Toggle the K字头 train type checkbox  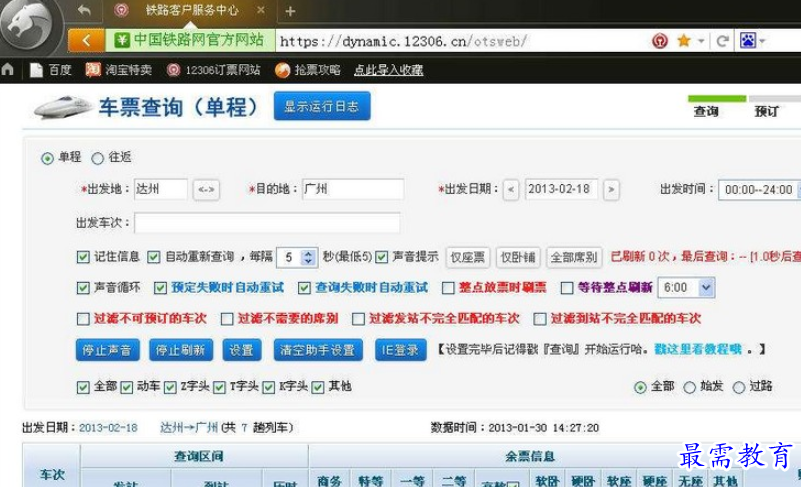pos(269,387)
